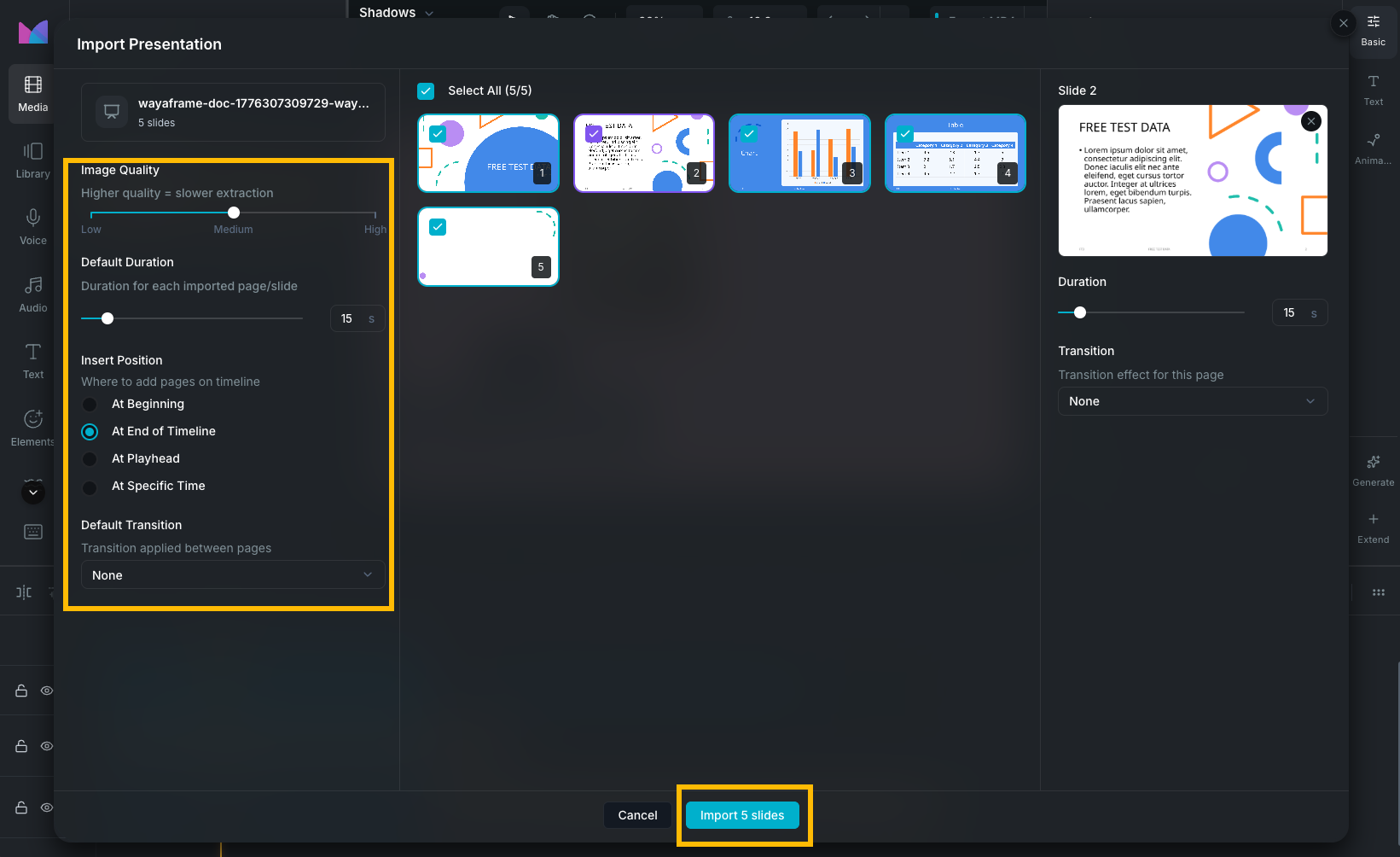Uncheck the Select All (5/5) checkbox
The width and height of the screenshot is (1400, 857).
(x=426, y=90)
